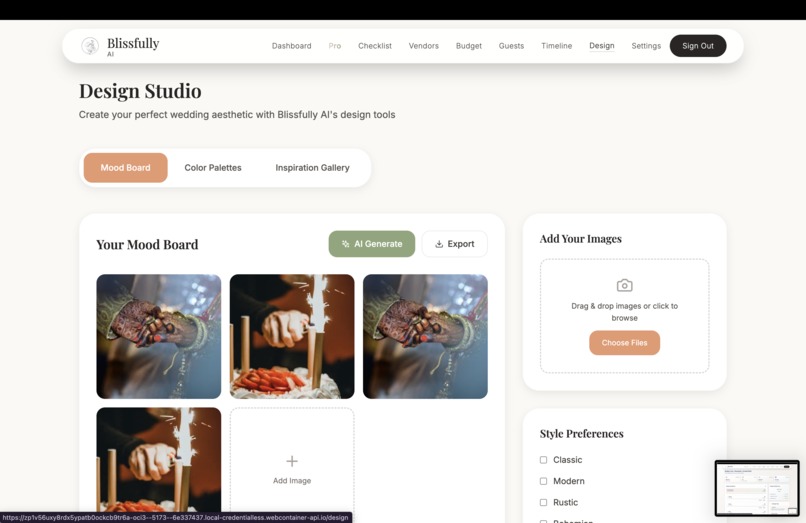
Task: Select the first henna hands mood board image
Action: click(159, 336)
